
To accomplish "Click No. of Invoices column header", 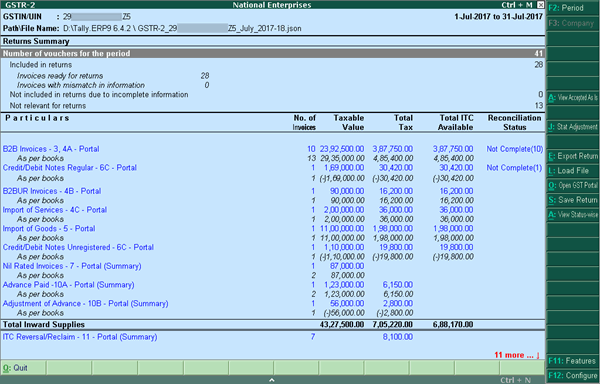I will (304, 123).
